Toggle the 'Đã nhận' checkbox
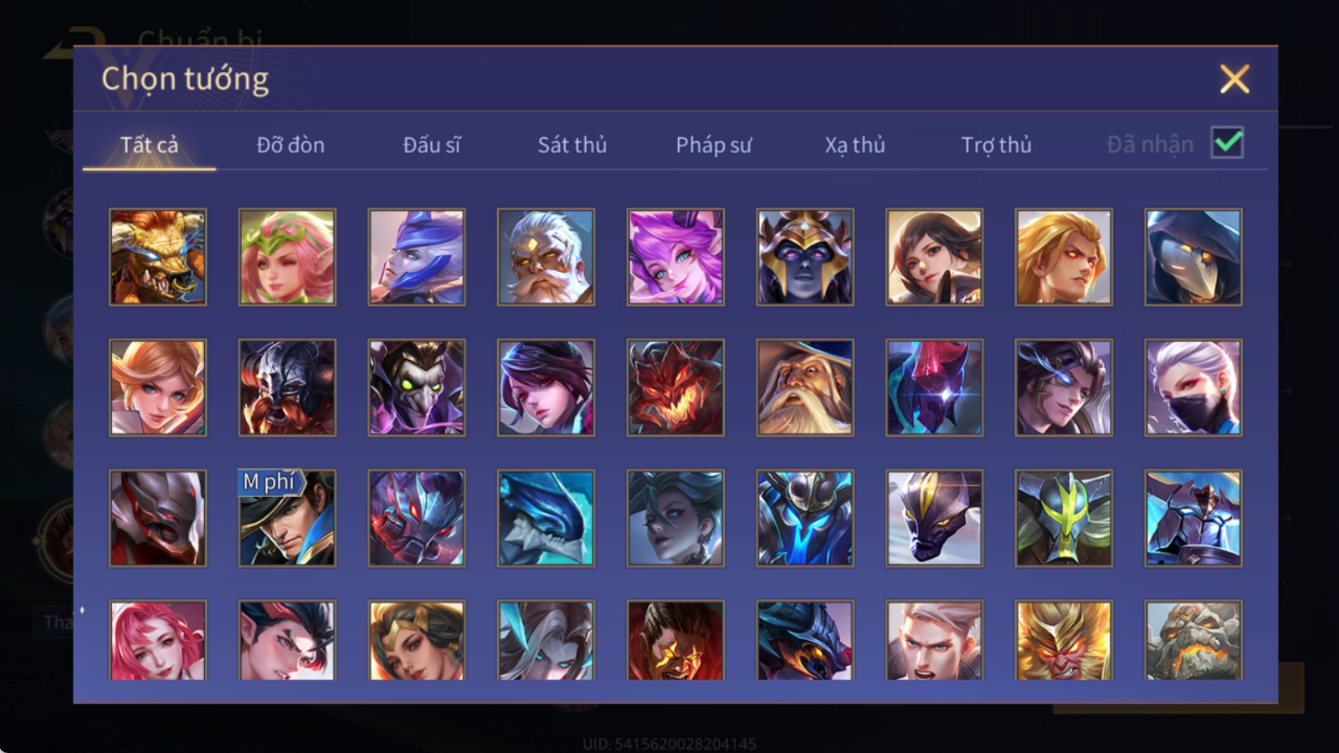1339x753 pixels. tap(1227, 143)
